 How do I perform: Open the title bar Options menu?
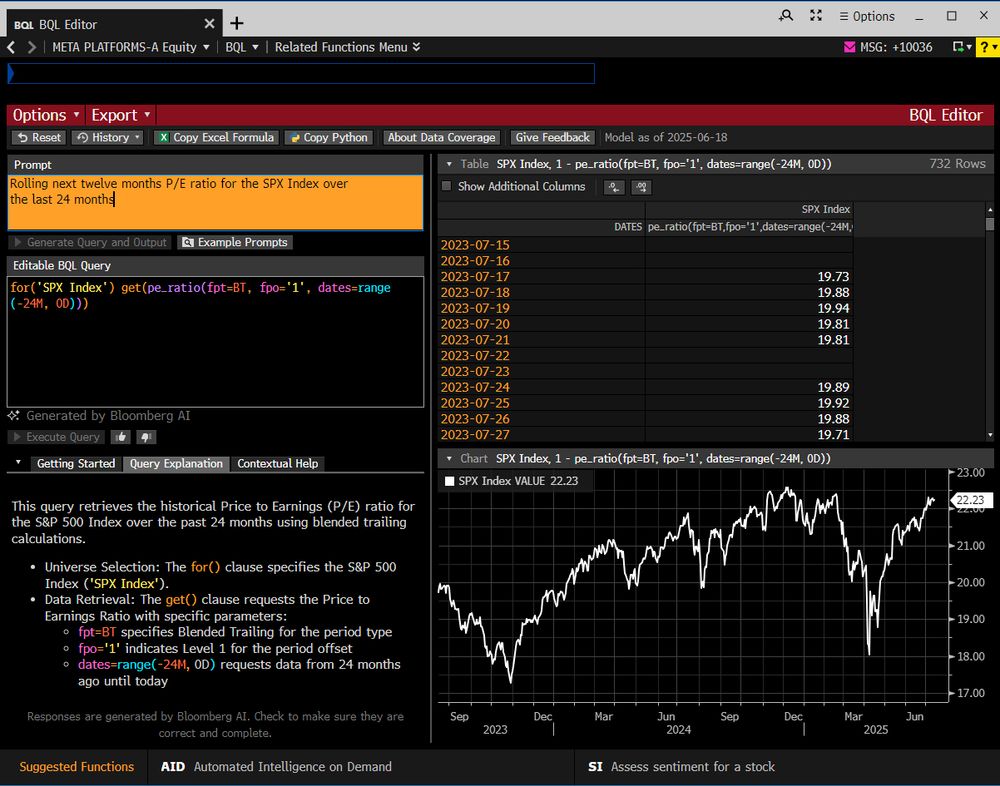[867, 17]
